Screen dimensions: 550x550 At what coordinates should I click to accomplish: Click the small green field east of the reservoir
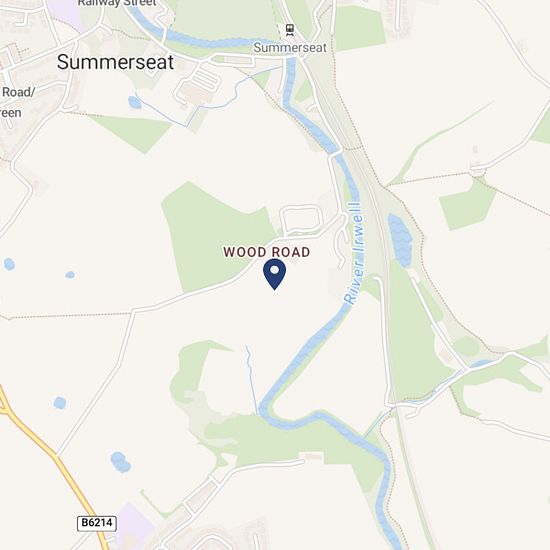click(x=467, y=204)
